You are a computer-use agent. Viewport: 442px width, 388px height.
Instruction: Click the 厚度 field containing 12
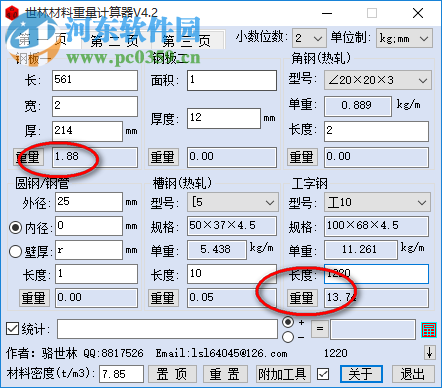(224, 118)
